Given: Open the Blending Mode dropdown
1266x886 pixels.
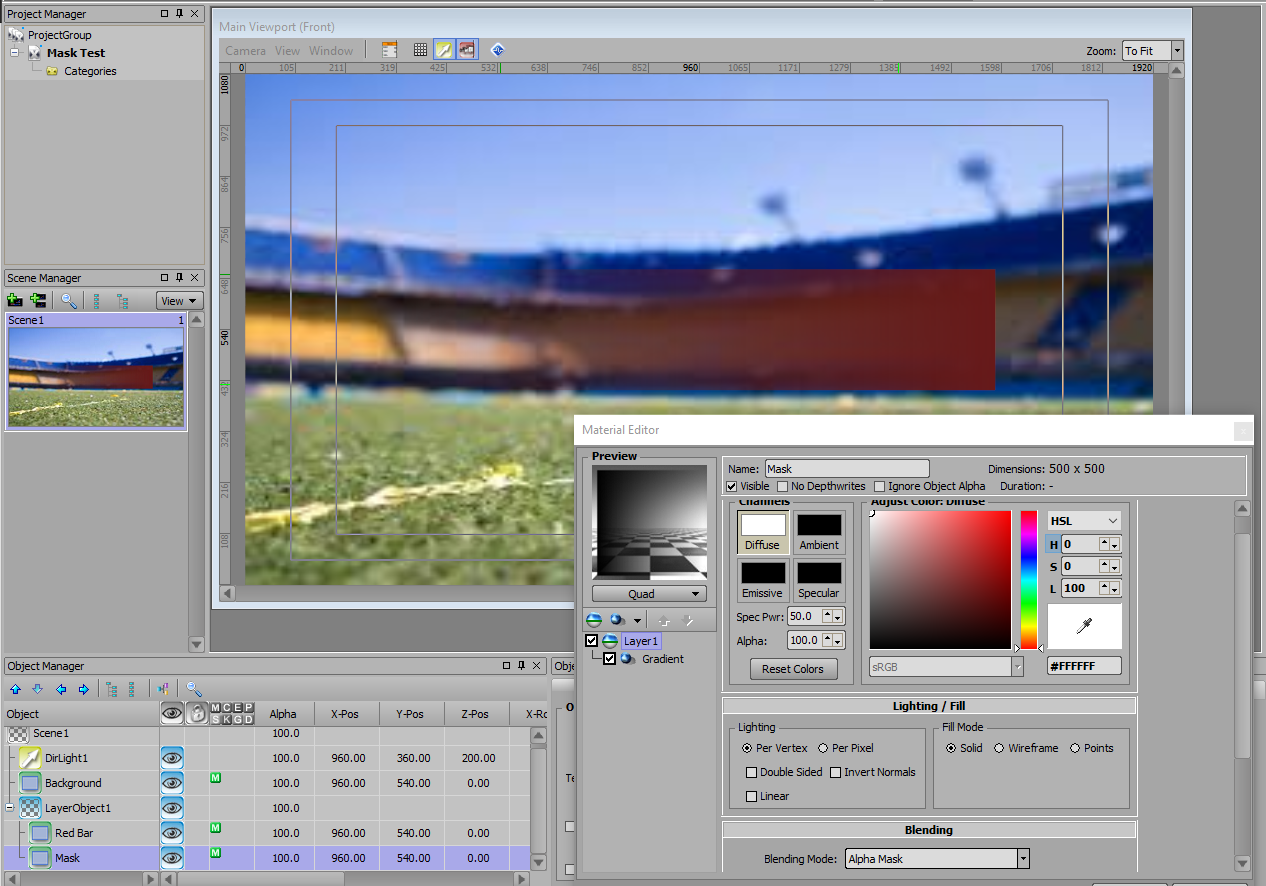Looking at the screenshot, I should click(x=1023, y=859).
